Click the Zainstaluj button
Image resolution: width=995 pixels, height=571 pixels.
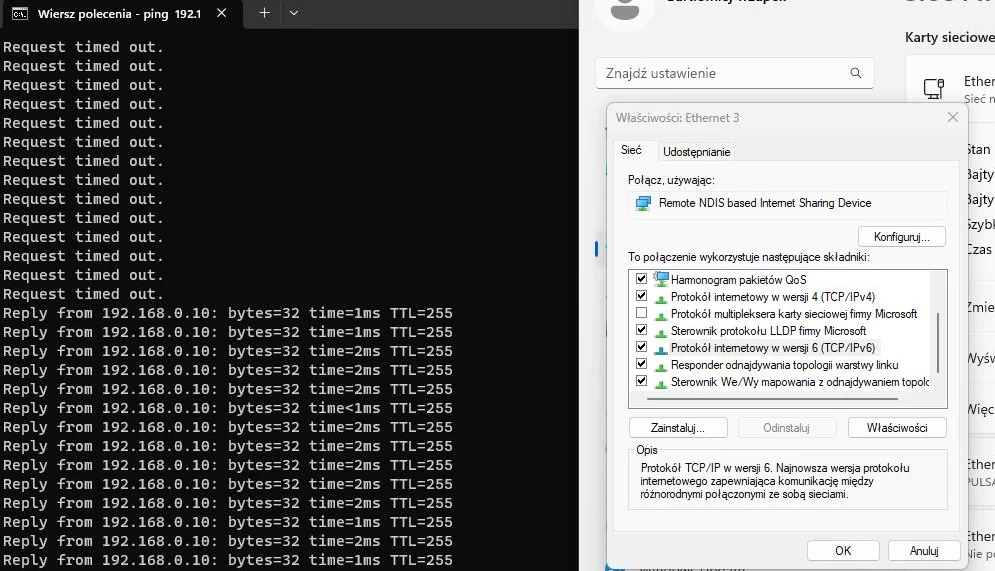(x=678, y=428)
